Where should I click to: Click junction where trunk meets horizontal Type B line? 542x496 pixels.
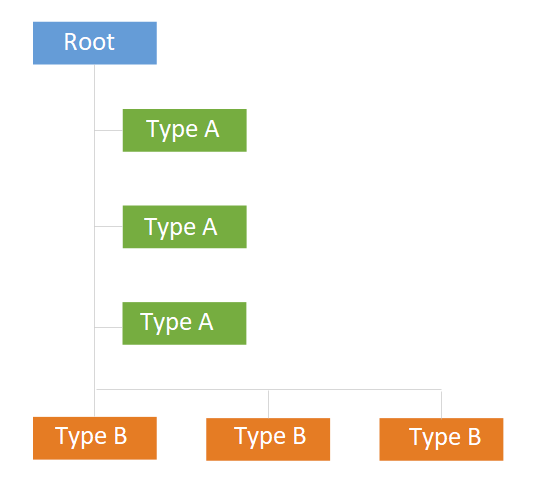click(x=95, y=390)
